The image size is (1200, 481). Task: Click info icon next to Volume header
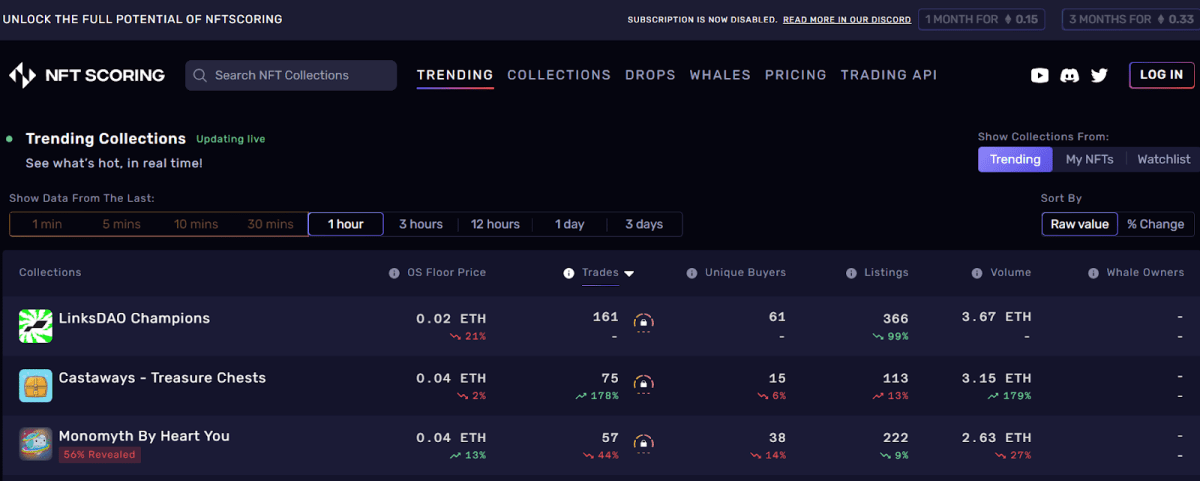click(x=977, y=273)
